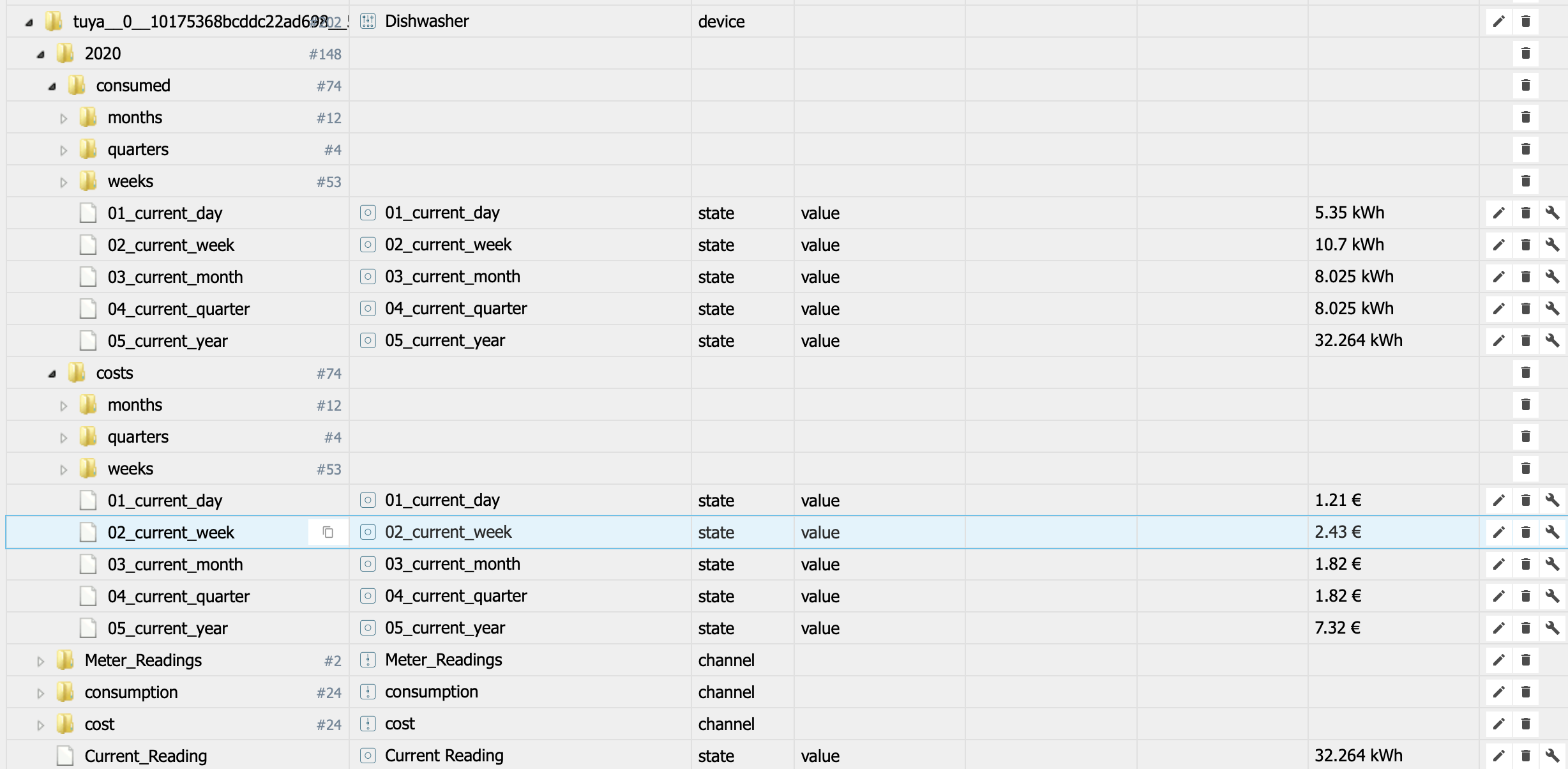Screen dimensions: 1568x769
Task: Expand the costs weeks folder
Action: [63, 469]
